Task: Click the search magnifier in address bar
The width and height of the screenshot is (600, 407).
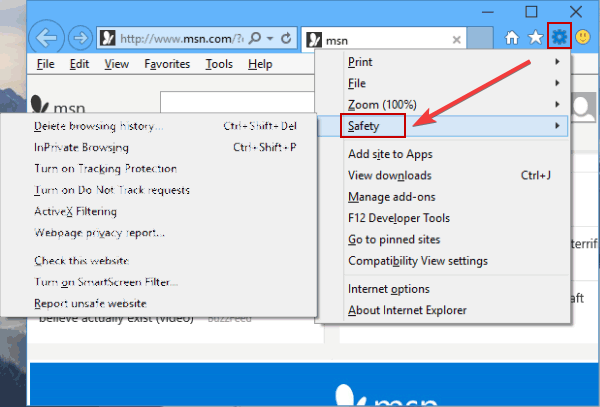Action: pyautogui.click(x=255, y=38)
